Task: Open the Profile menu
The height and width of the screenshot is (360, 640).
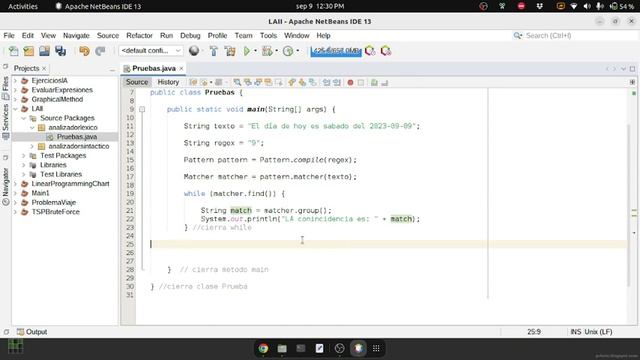Action: coord(217,36)
